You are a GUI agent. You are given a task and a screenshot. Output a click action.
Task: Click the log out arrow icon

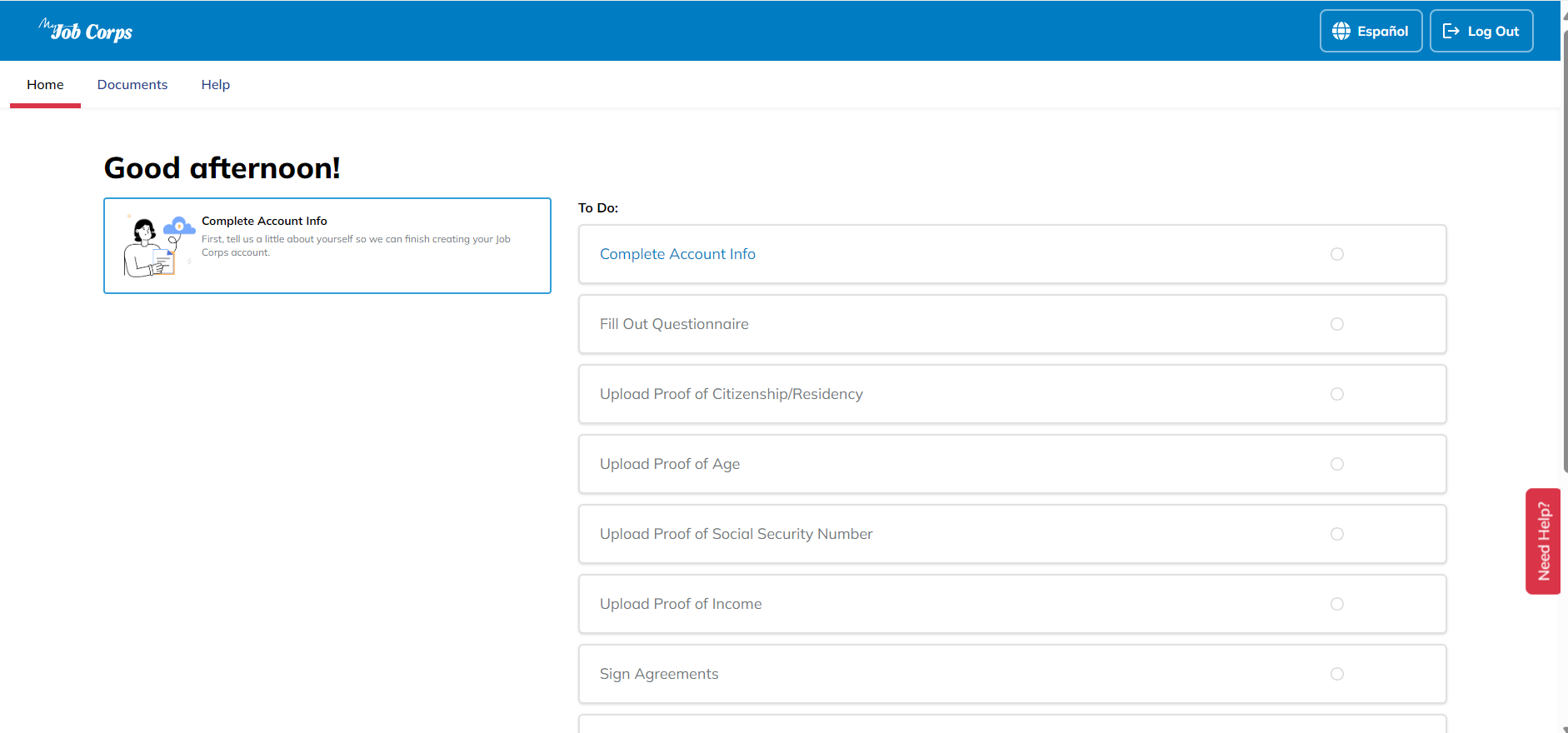pyautogui.click(x=1451, y=31)
